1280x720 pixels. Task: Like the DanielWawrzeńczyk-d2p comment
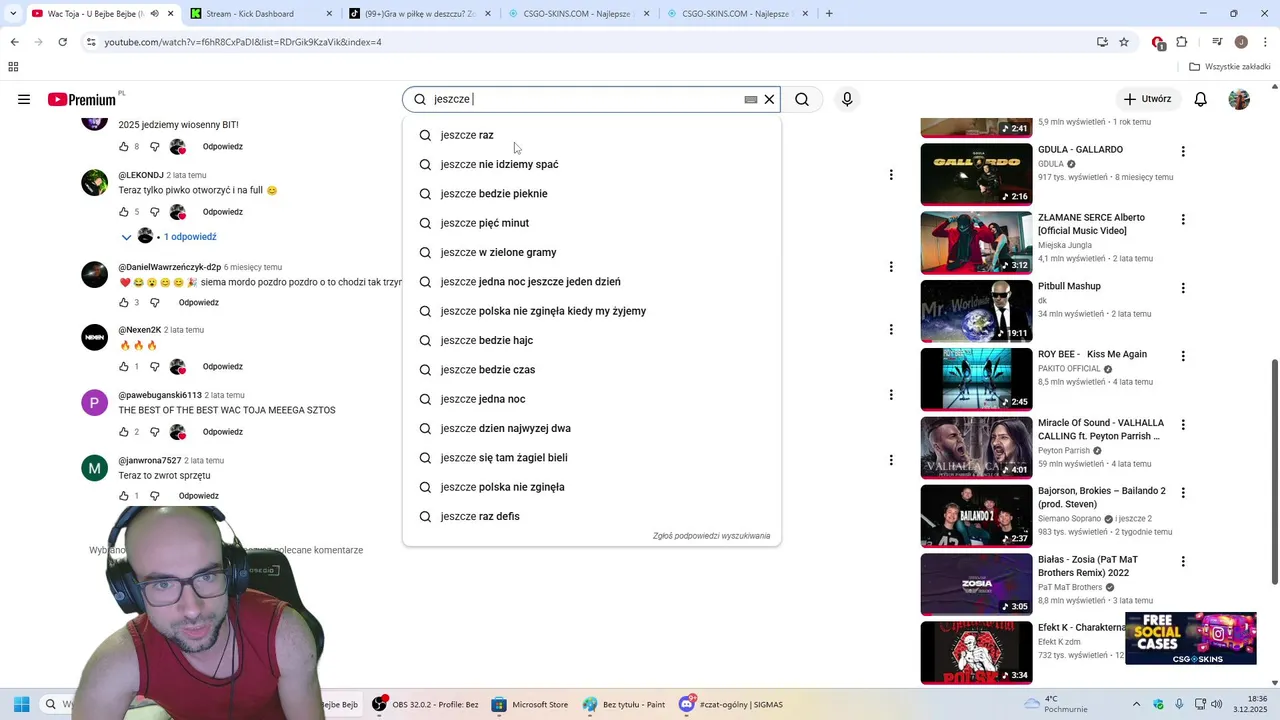click(x=124, y=303)
